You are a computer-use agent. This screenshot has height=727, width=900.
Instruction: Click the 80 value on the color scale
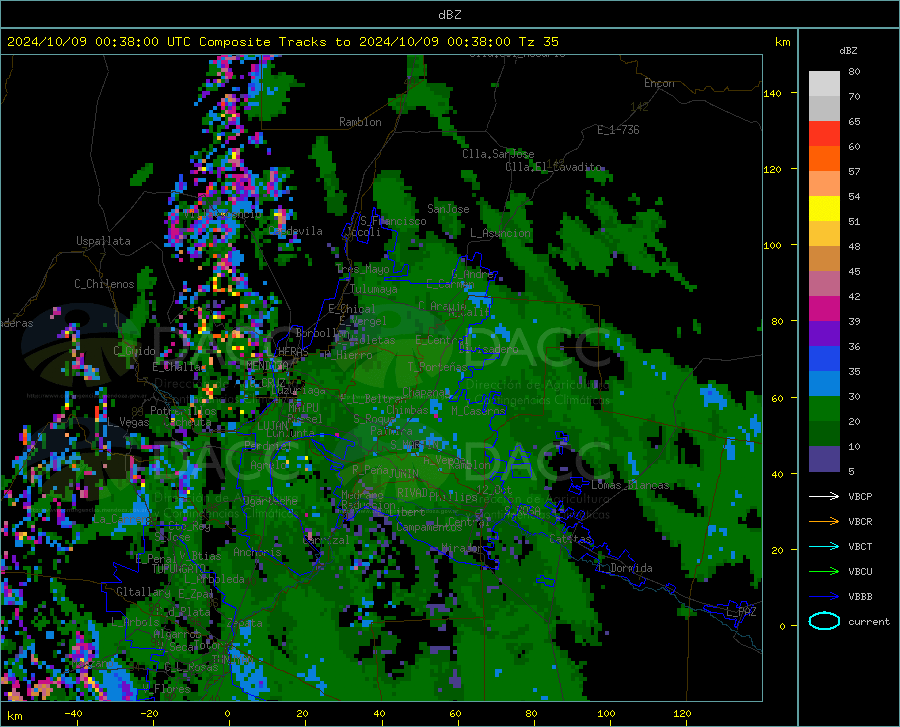(854, 71)
